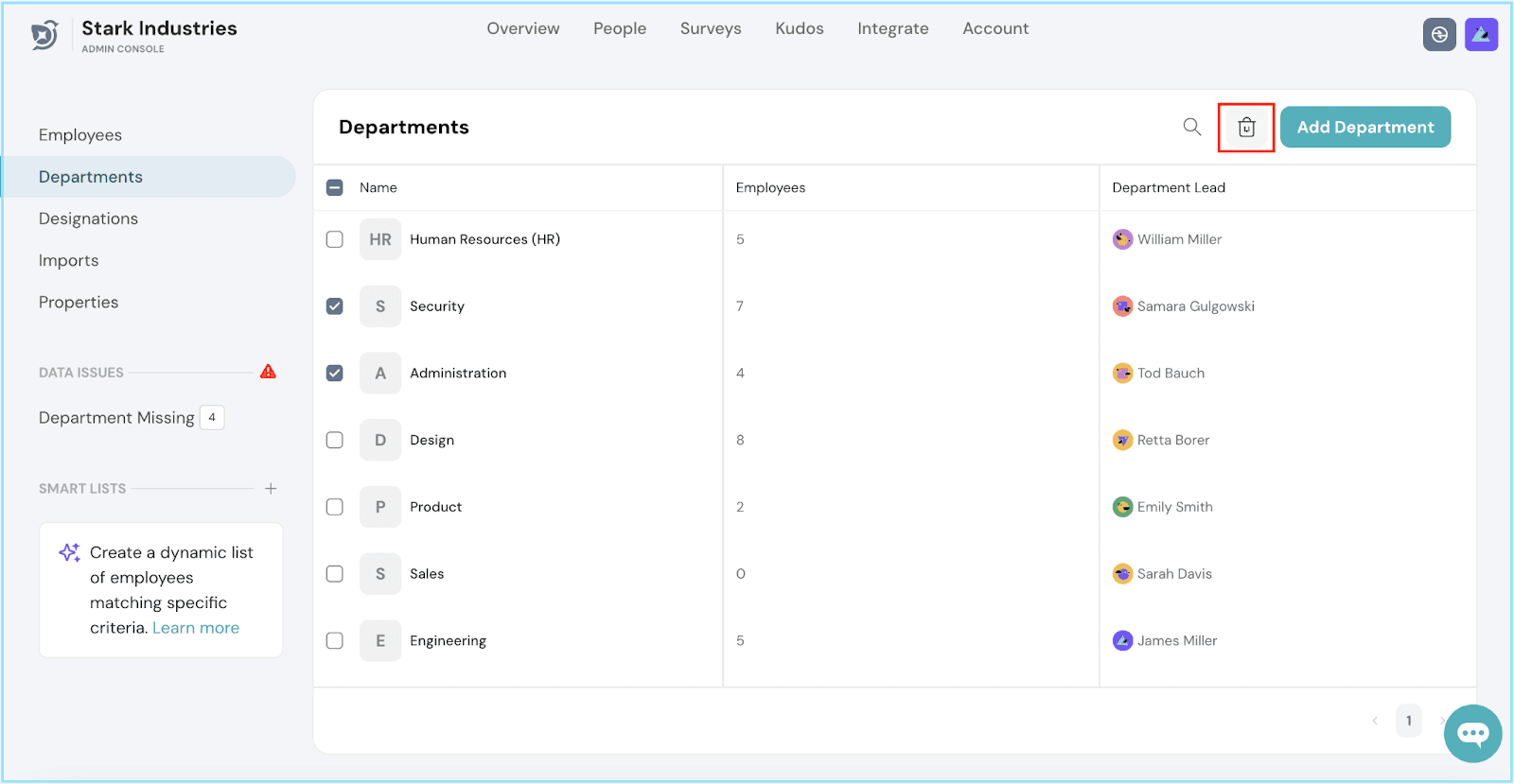Click the trash delete icon
Screen dimensions: 1514x784
[x=1246, y=128]
